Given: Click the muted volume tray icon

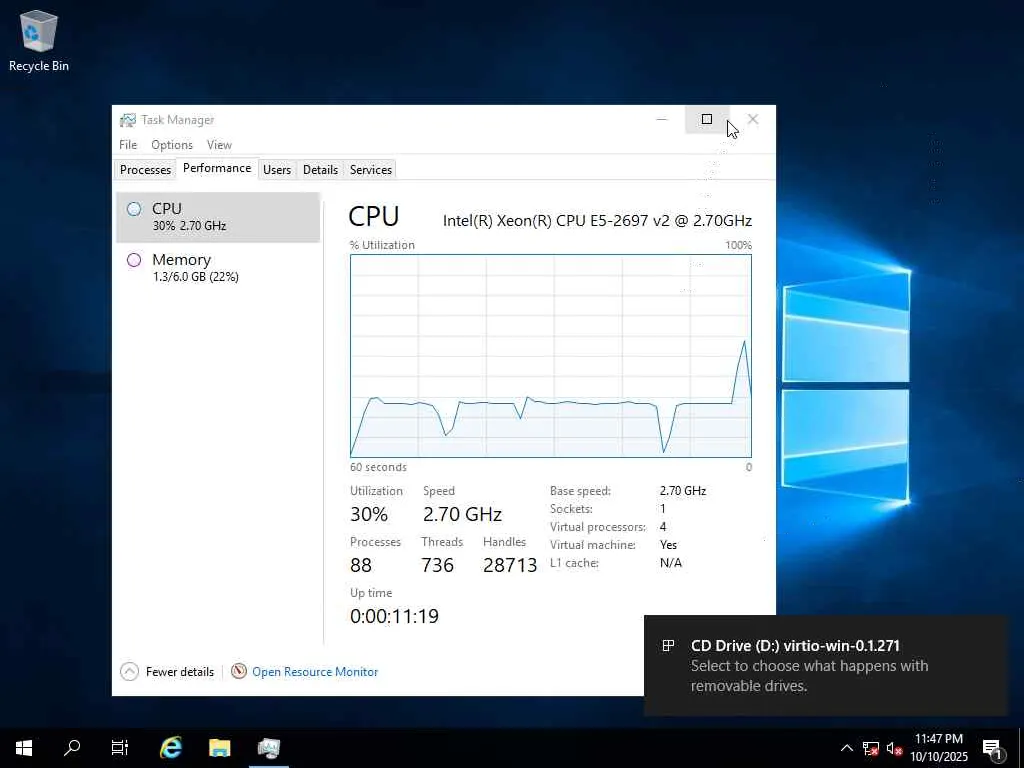Looking at the screenshot, I should click(x=894, y=748).
